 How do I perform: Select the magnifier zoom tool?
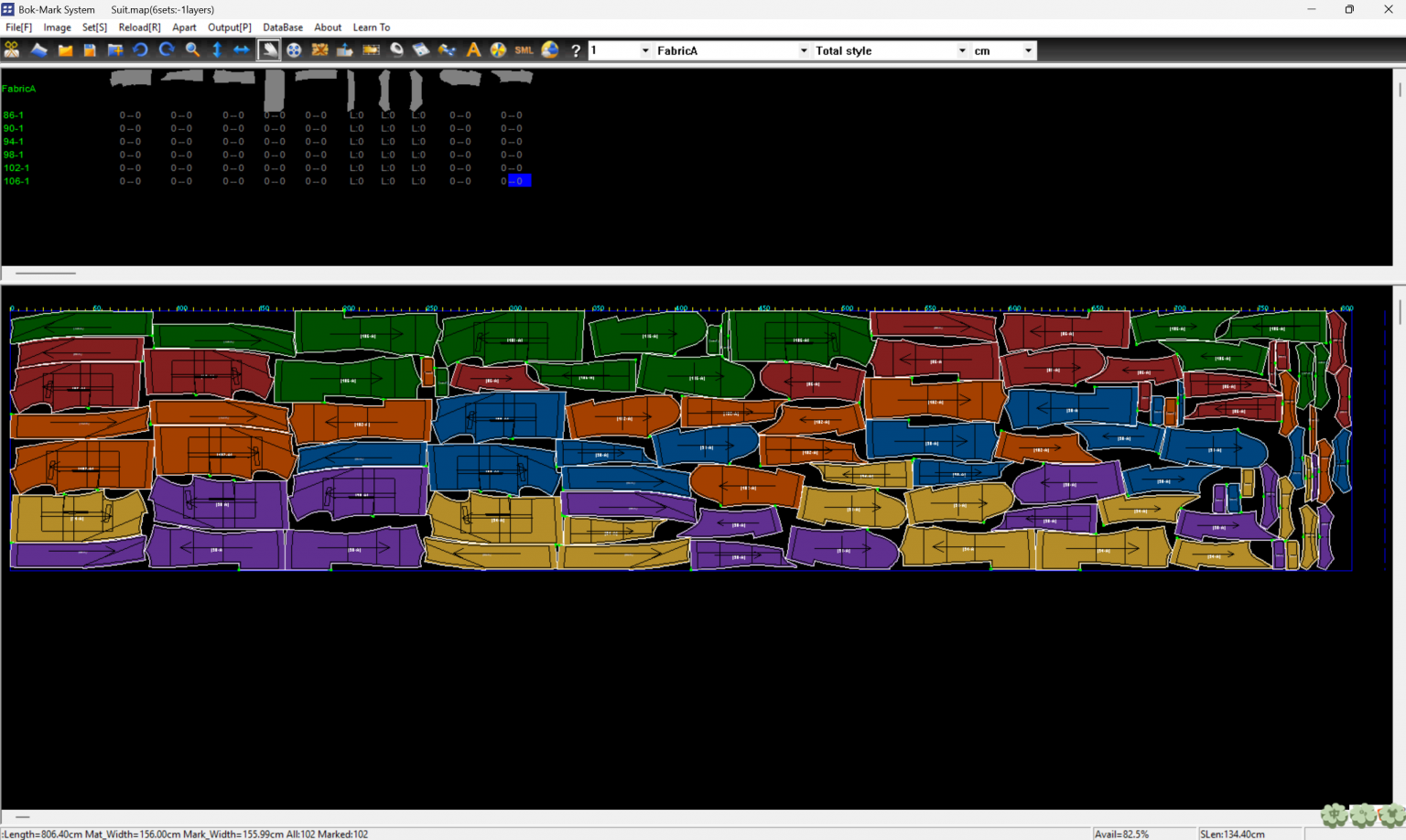(192, 50)
